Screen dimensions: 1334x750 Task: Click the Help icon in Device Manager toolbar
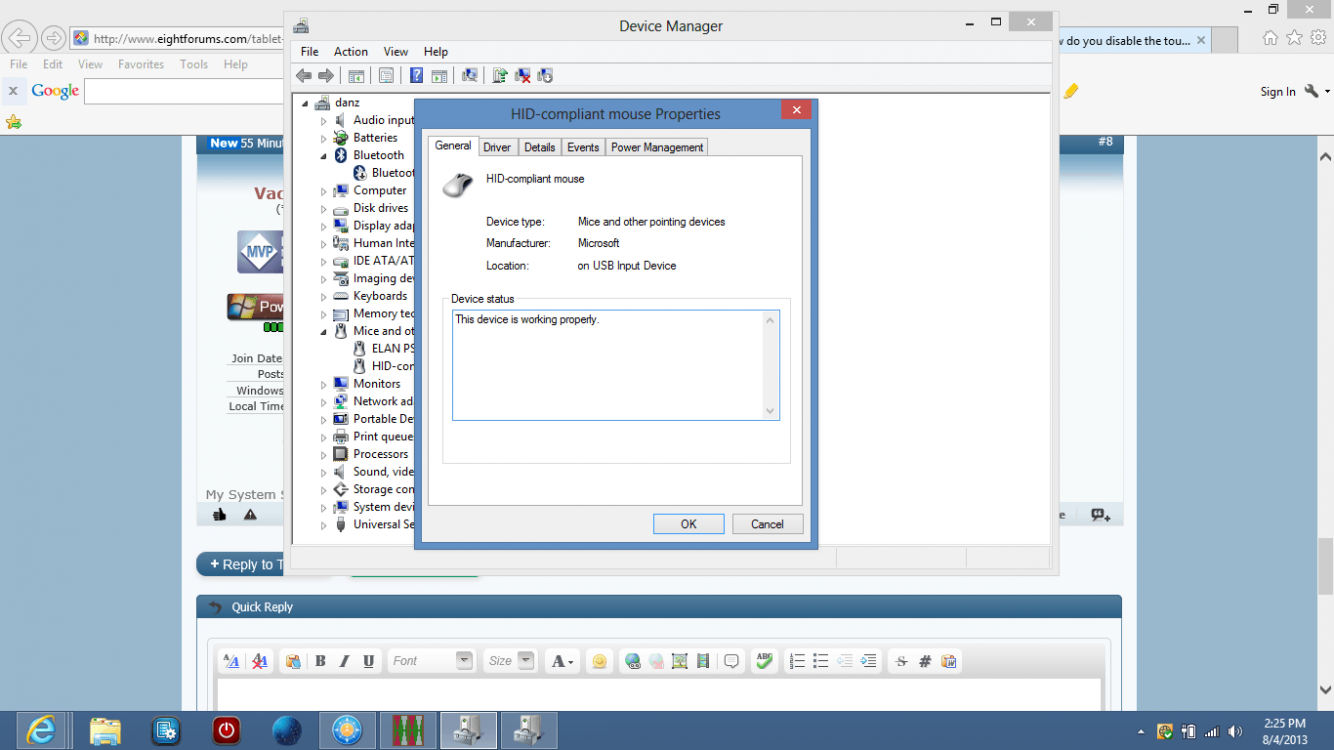click(416, 76)
